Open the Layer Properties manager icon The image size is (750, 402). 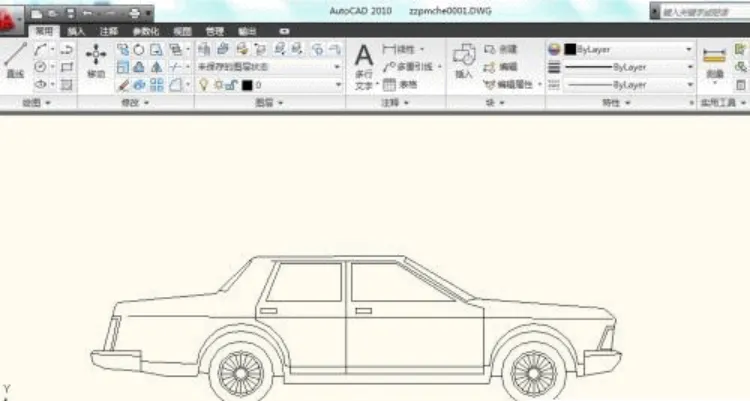click(x=204, y=49)
